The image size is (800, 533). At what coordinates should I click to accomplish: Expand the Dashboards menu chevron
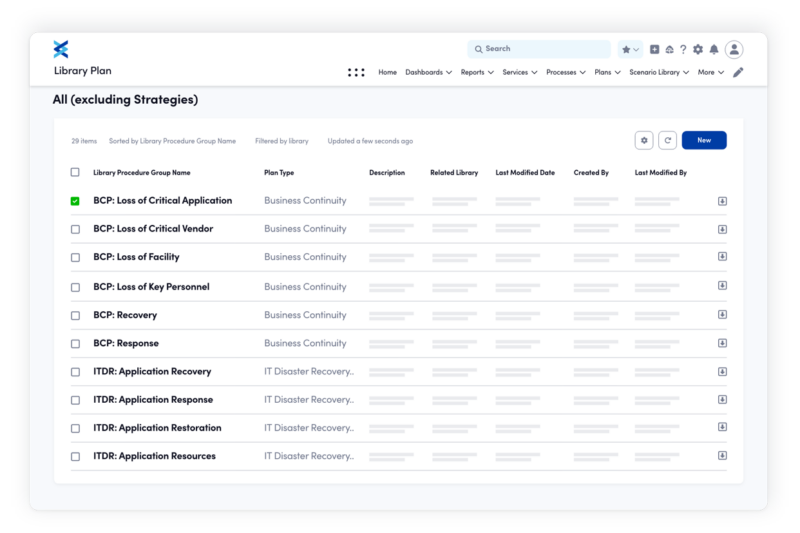click(x=449, y=72)
